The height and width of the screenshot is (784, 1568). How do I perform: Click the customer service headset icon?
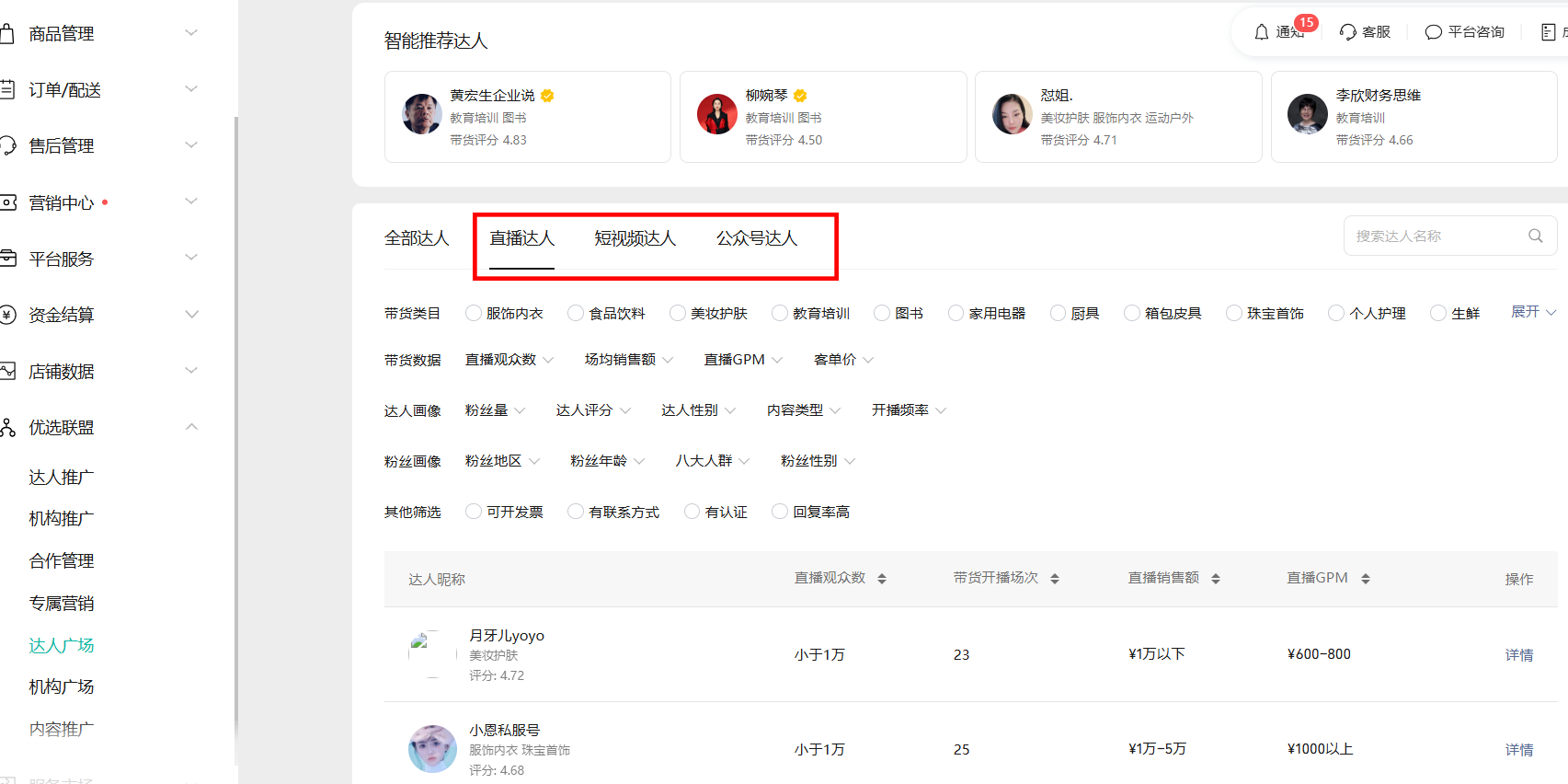click(x=1348, y=32)
